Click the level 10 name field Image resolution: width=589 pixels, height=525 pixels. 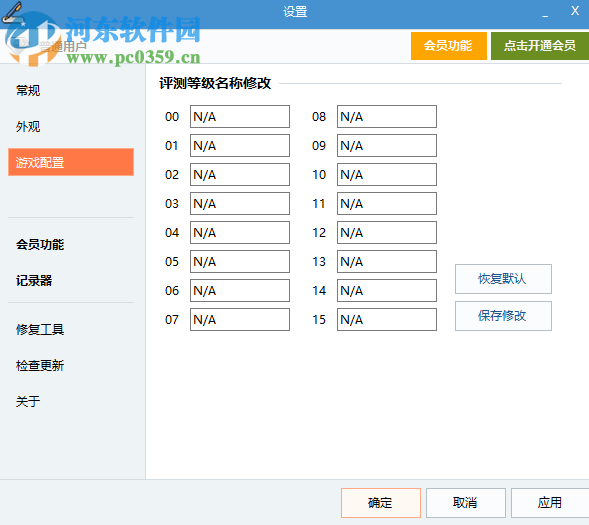(x=387, y=174)
